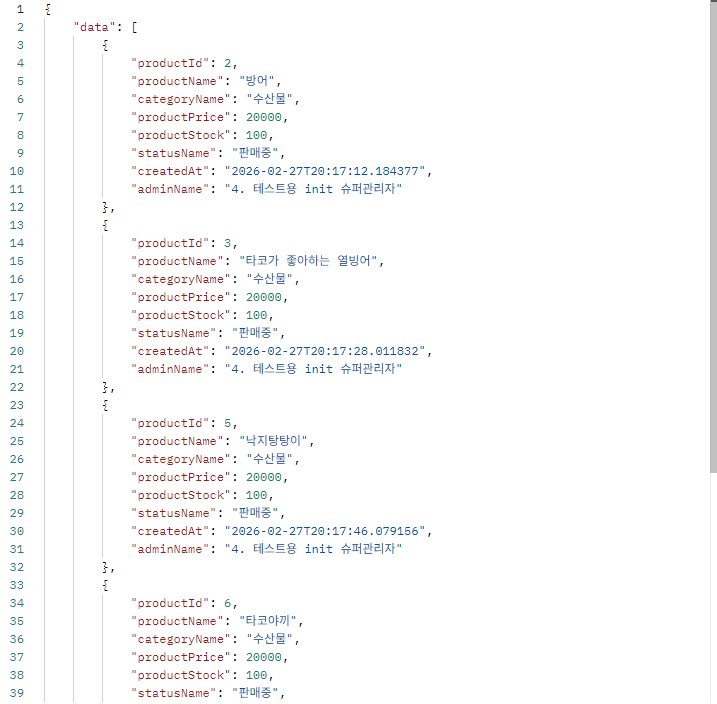717x704 pixels.
Task: Click the closing brace on line 32
Action: 106,567
